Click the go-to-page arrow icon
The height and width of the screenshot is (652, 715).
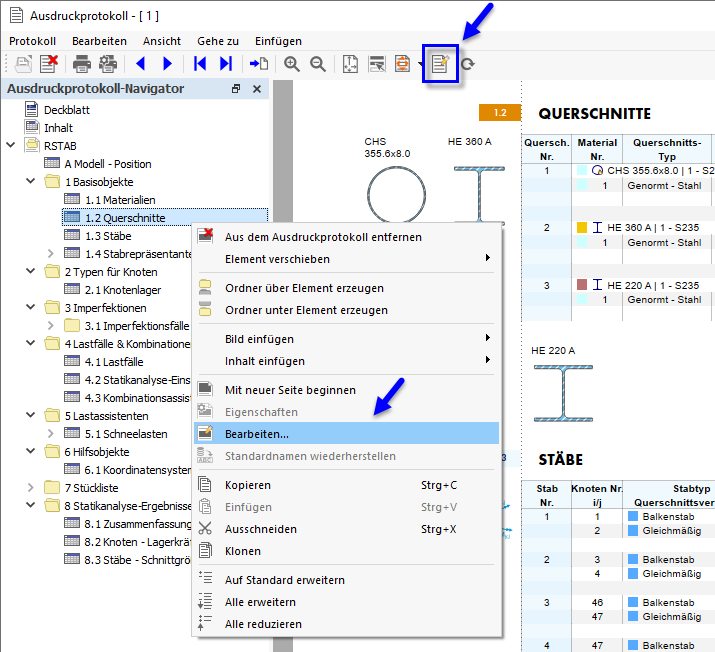coord(259,64)
